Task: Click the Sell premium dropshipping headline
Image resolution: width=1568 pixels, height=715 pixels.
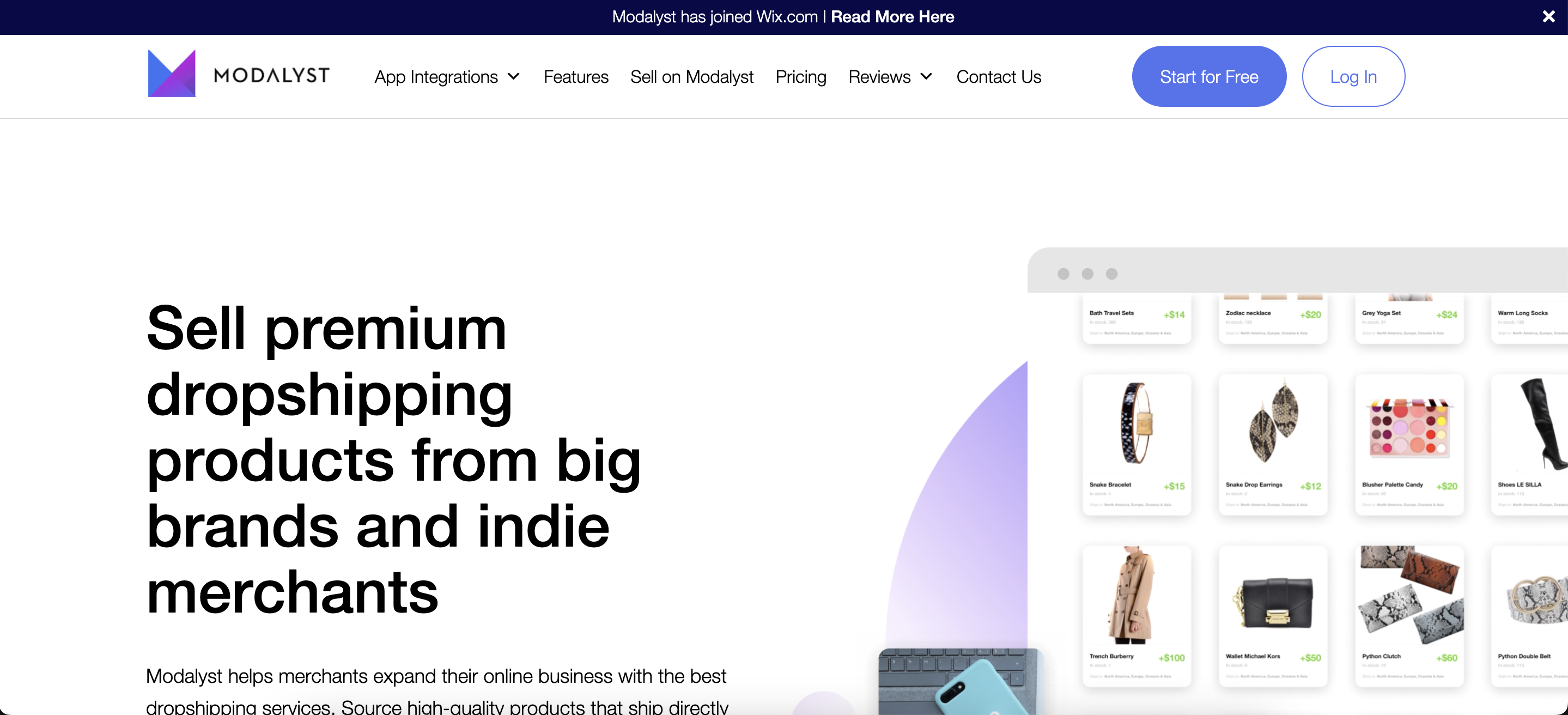Action: point(393,460)
